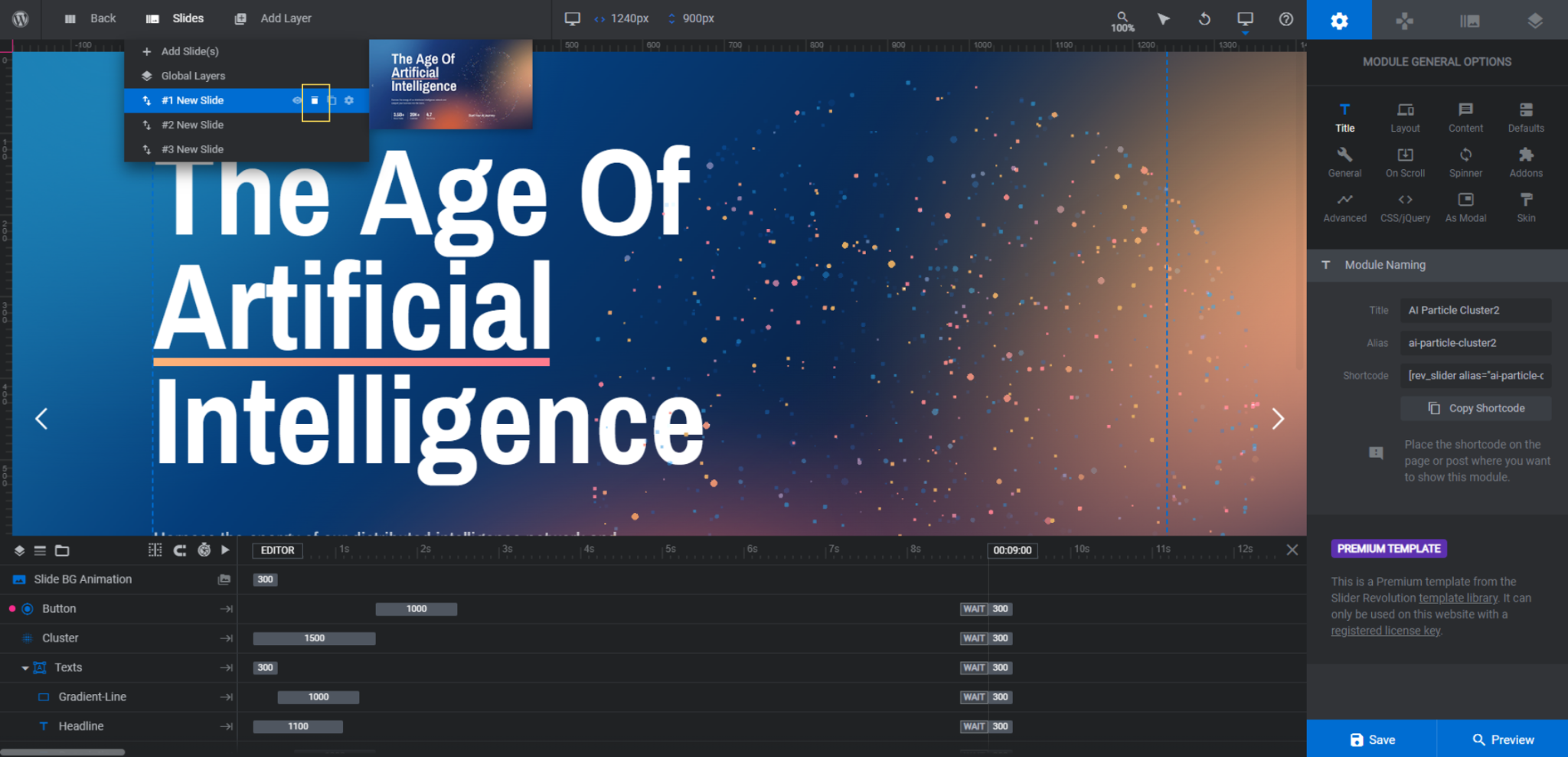Screen dimensions: 1568x757
Task: Open the Title options section
Action: [x=1345, y=118]
